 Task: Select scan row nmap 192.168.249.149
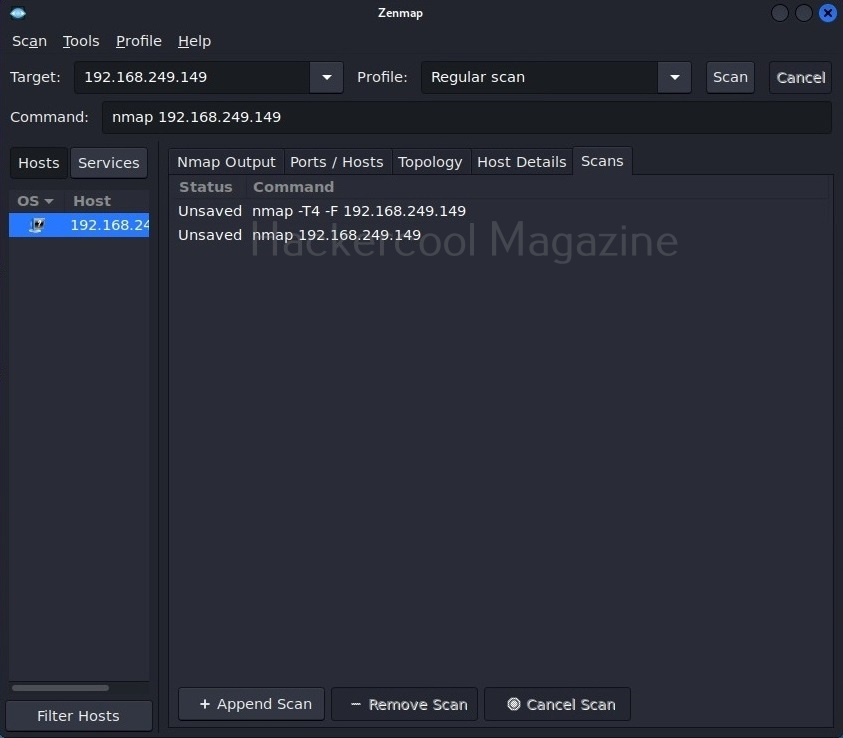tap(500, 235)
